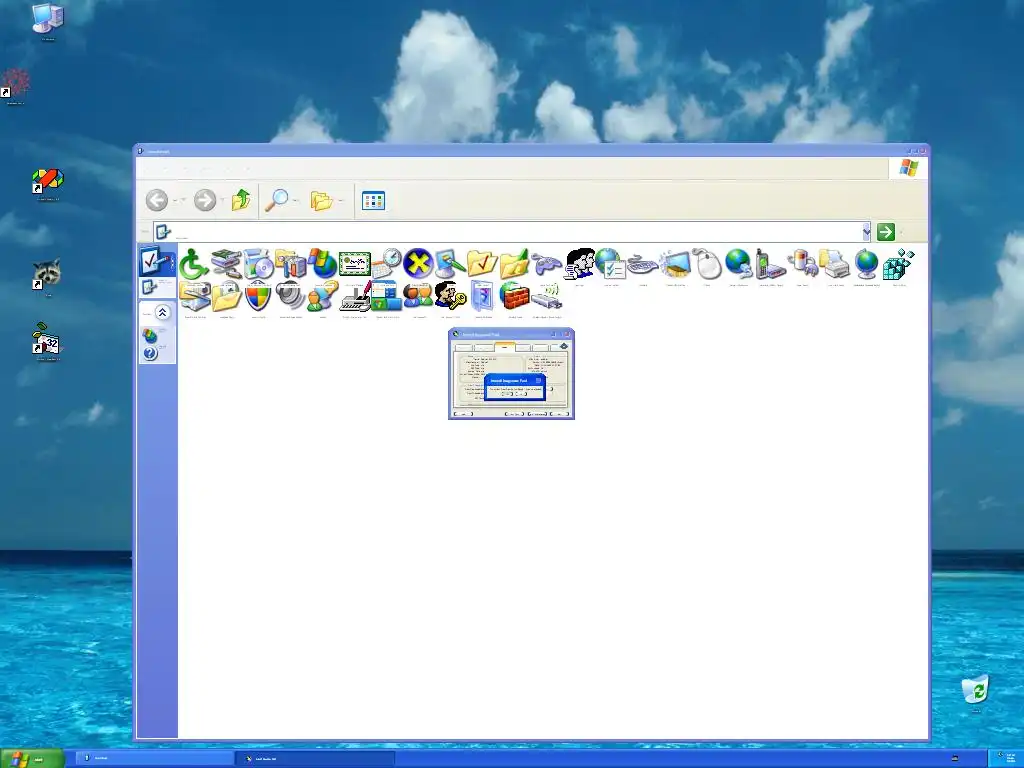The width and height of the screenshot is (1024, 768).
Task: Click Switch to Category View sidebar link
Action: (157, 285)
